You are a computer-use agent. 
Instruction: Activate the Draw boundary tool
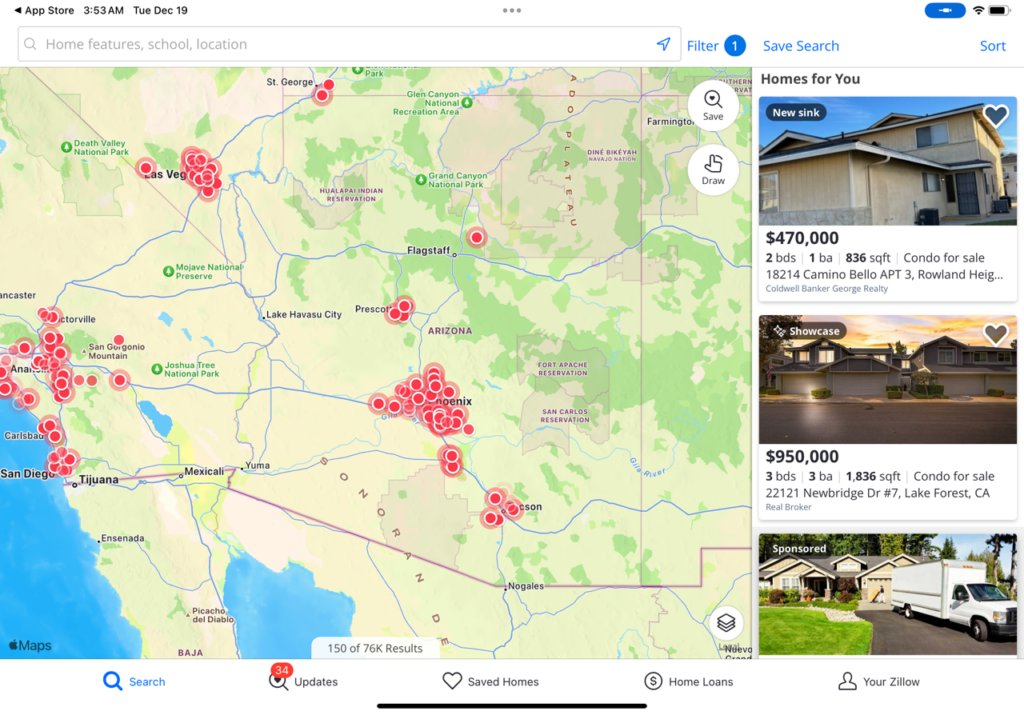coord(713,170)
